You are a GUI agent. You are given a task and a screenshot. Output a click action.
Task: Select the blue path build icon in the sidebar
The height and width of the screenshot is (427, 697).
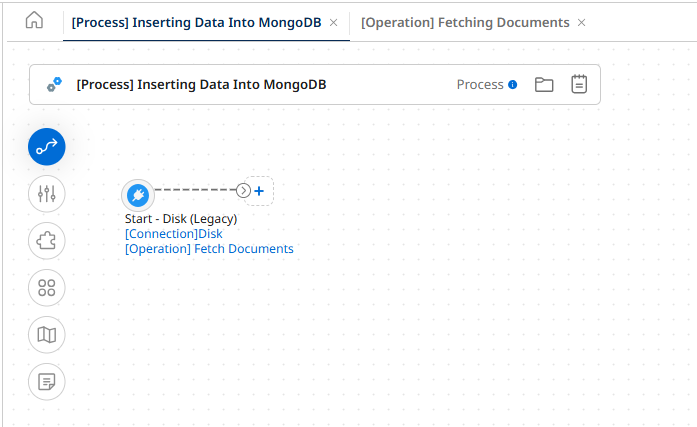pyautogui.click(x=47, y=147)
